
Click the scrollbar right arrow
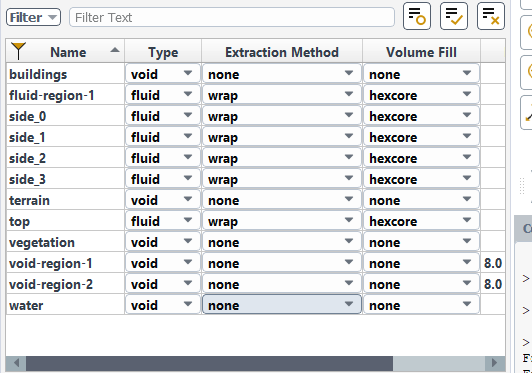point(494,363)
